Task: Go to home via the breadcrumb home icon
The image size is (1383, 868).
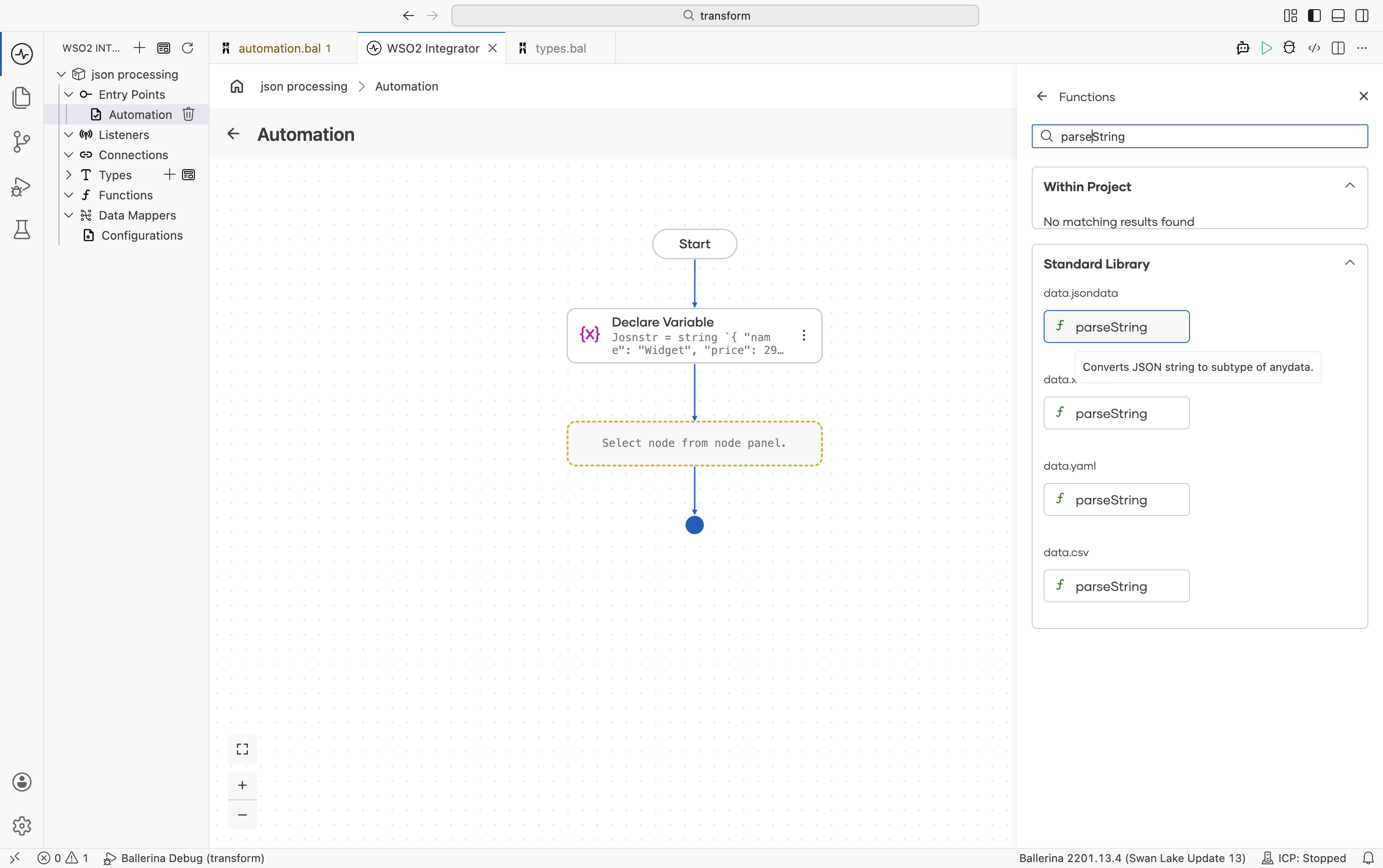Action: coord(236,86)
